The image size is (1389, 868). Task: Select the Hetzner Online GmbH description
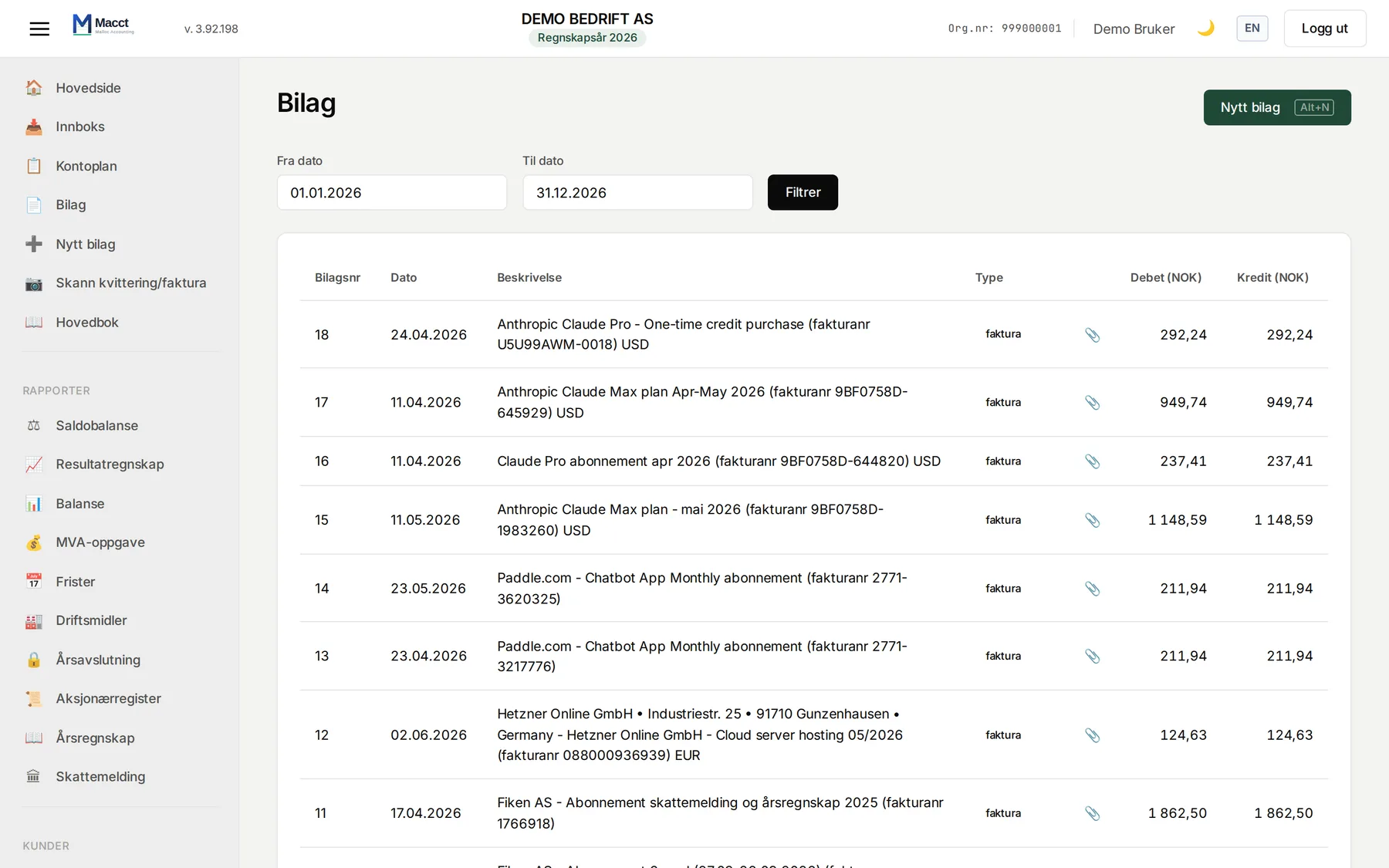tap(700, 735)
